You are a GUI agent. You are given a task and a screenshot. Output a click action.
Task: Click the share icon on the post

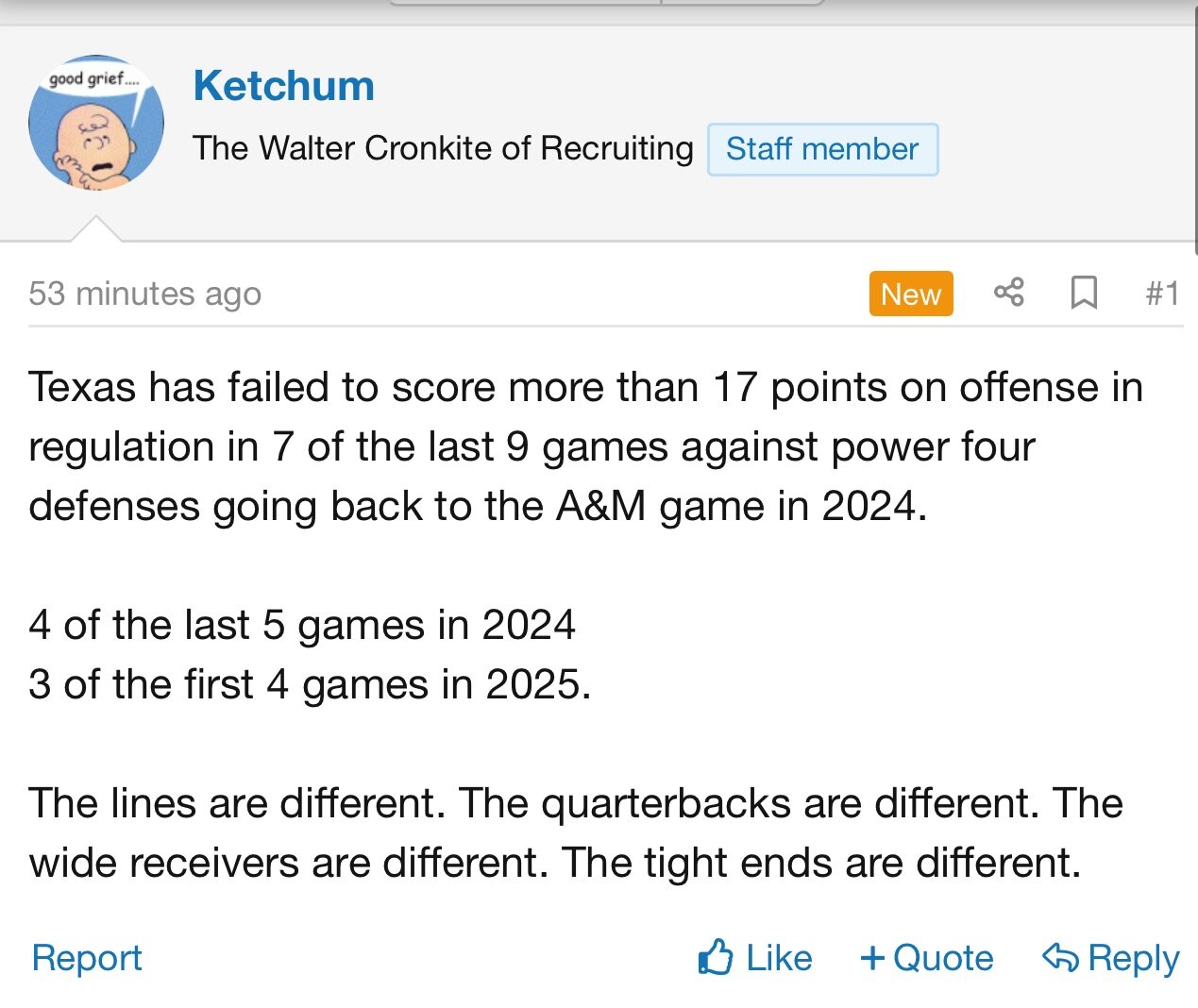click(x=1008, y=293)
